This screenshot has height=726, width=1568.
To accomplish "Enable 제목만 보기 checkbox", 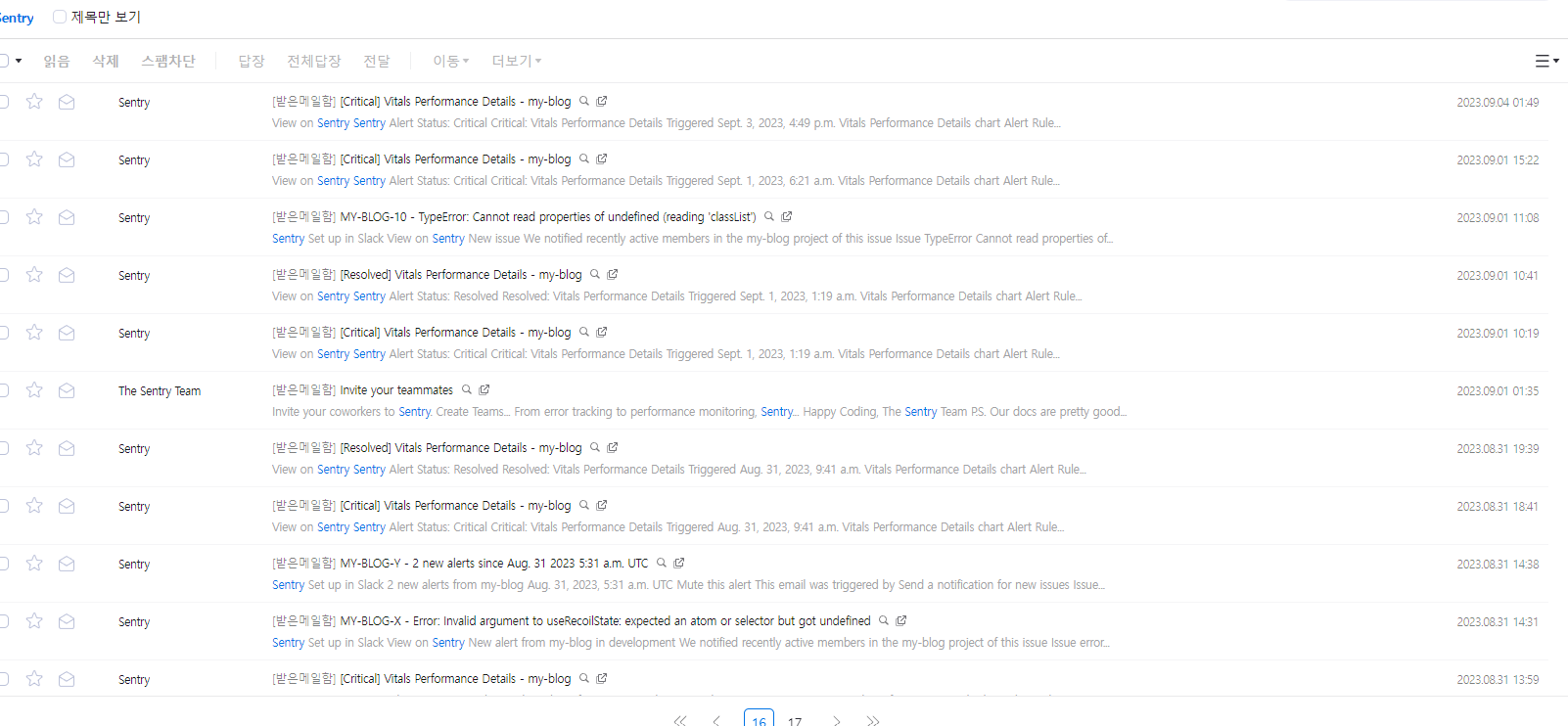I will pos(60,17).
